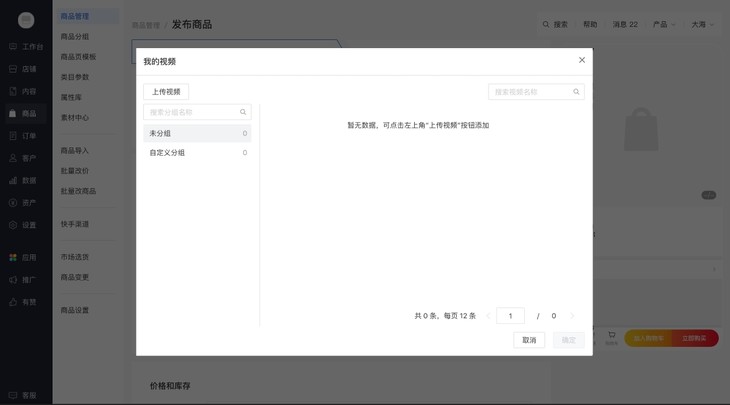The height and width of the screenshot is (405, 730).
Task: Click the 上传视频 upload button
Action: [x=166, y=92]
